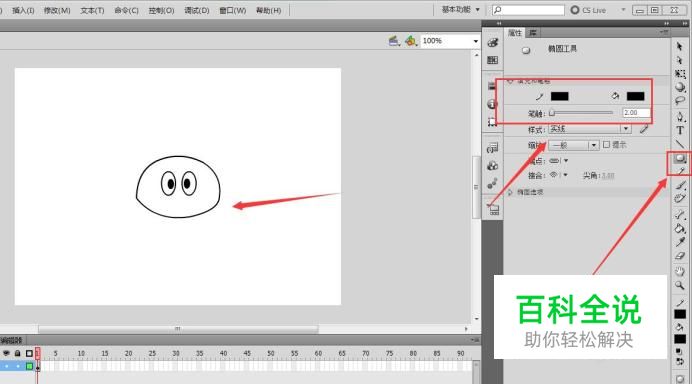Pick the Line tool
The height and width of the screenshot is (384, 692).
[x=680, y=144]
